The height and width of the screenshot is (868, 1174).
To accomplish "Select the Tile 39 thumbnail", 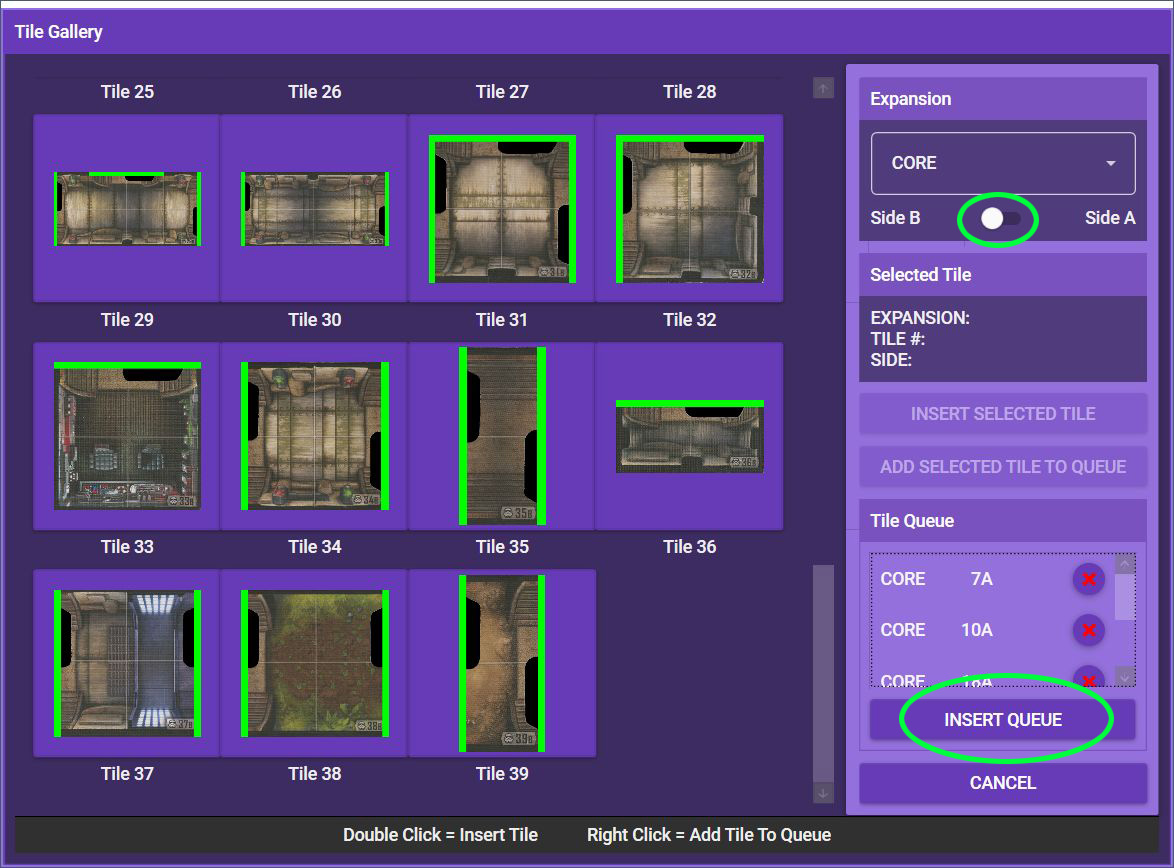I will [502, 664].
